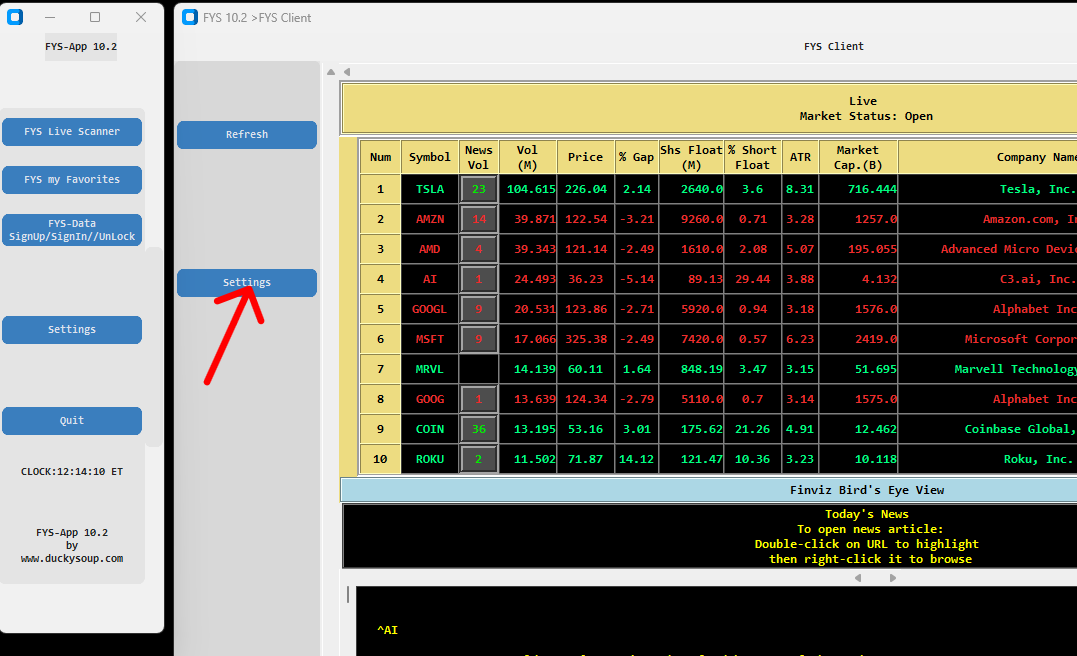Image resolution: width=1077 pixels, height=656 pixels.
Task: Select the AMZN symbol cell
Action: 430,220
